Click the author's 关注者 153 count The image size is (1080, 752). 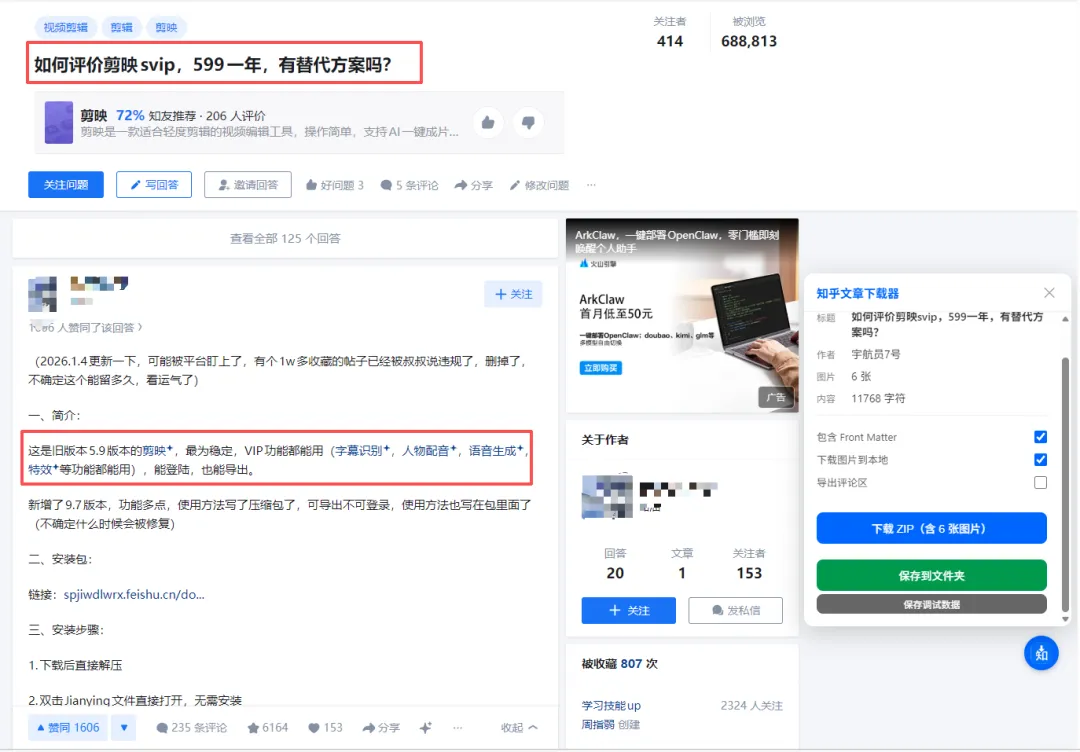coord(749,564)
